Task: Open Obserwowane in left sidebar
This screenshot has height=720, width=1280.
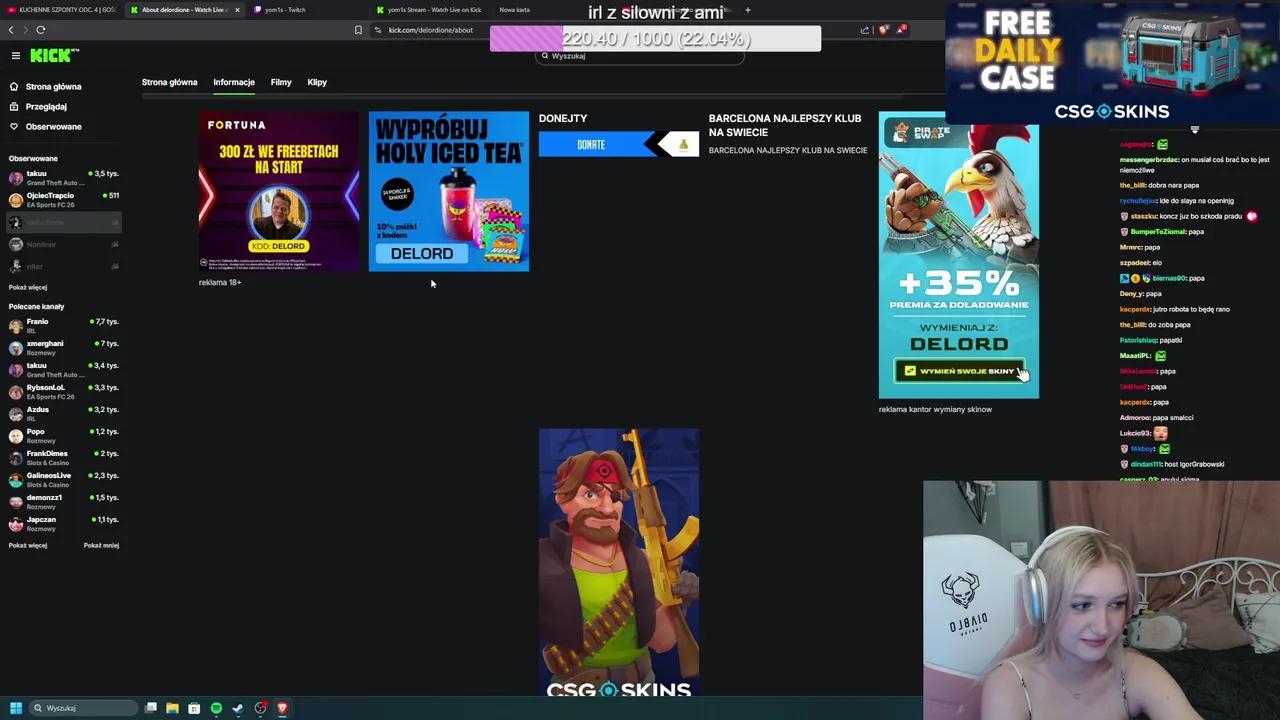Action: [46, 127]
